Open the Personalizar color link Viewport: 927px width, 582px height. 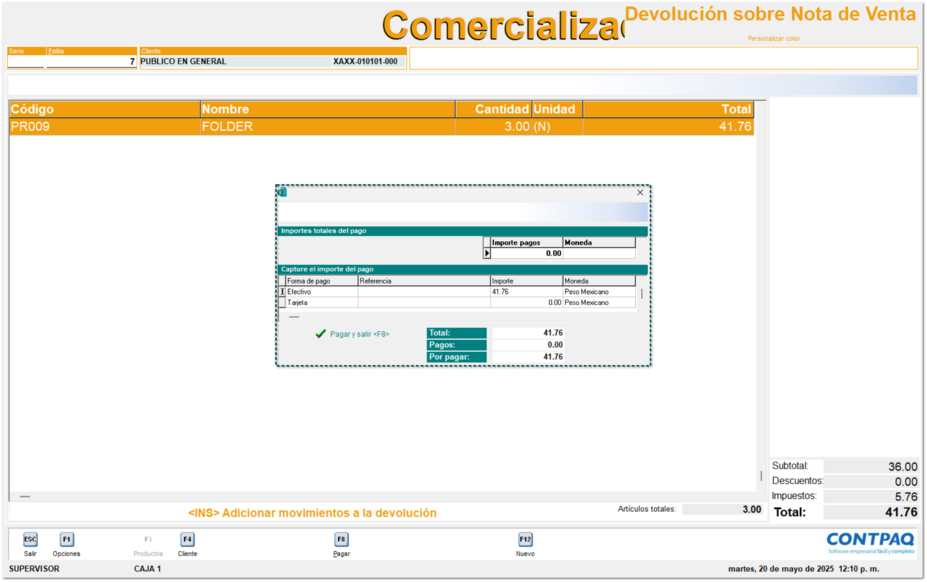point(773,39)
